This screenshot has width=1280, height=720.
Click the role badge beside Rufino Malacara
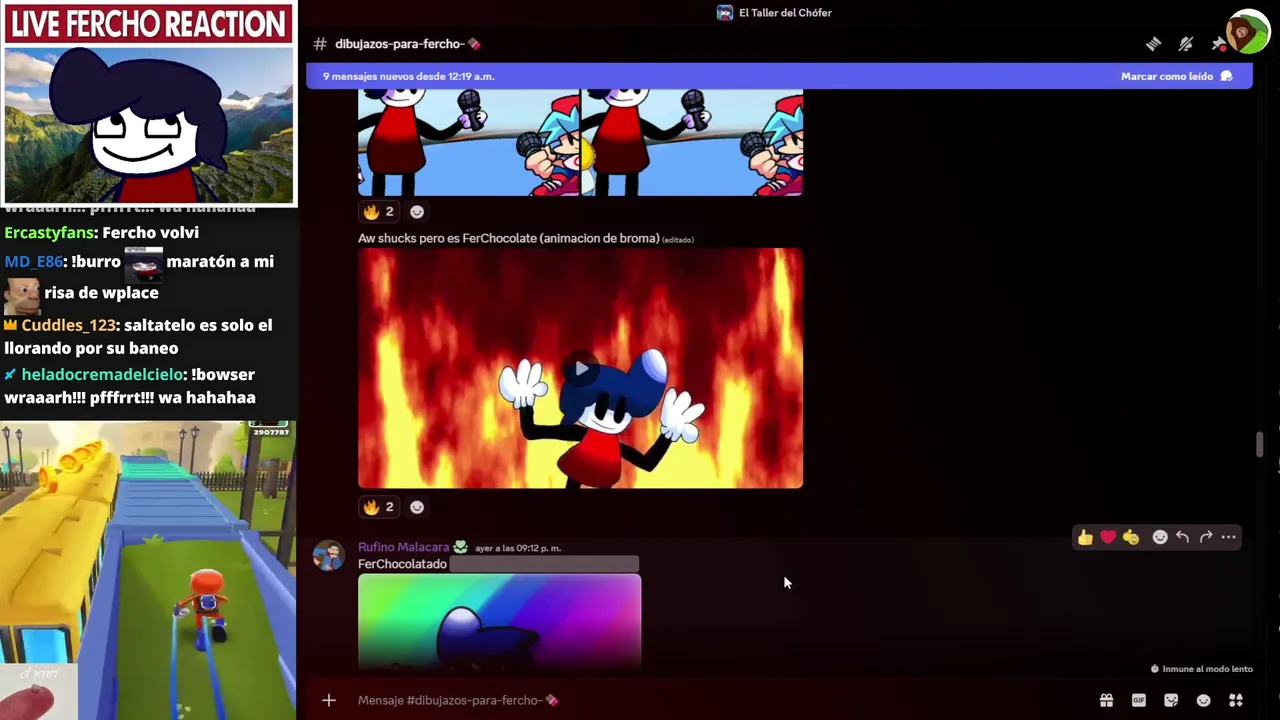pos(460,547)
